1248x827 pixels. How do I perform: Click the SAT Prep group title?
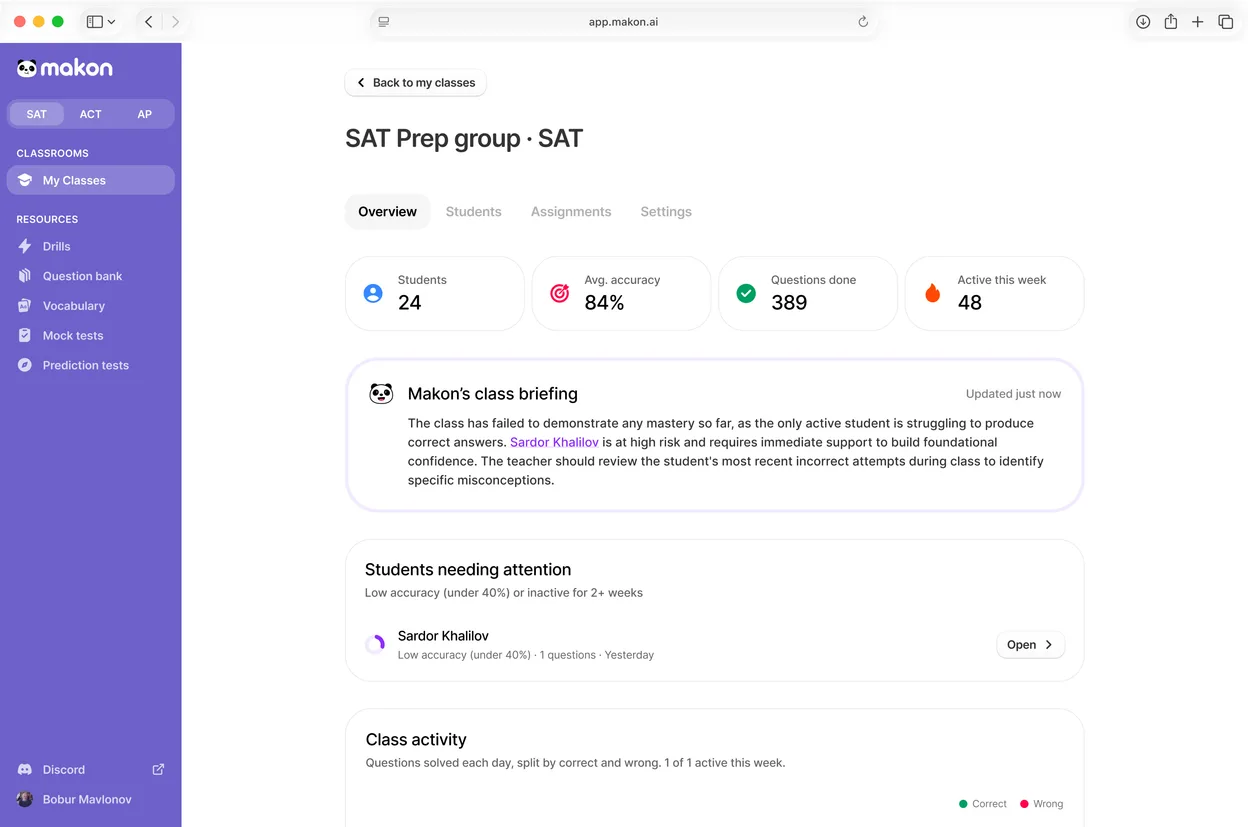pos(464,138)
